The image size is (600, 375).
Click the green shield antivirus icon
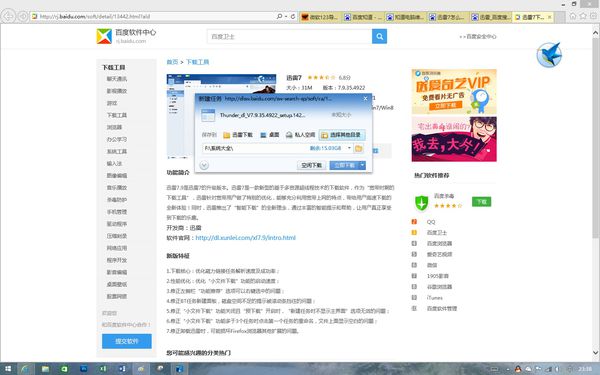tap(421, 202)
